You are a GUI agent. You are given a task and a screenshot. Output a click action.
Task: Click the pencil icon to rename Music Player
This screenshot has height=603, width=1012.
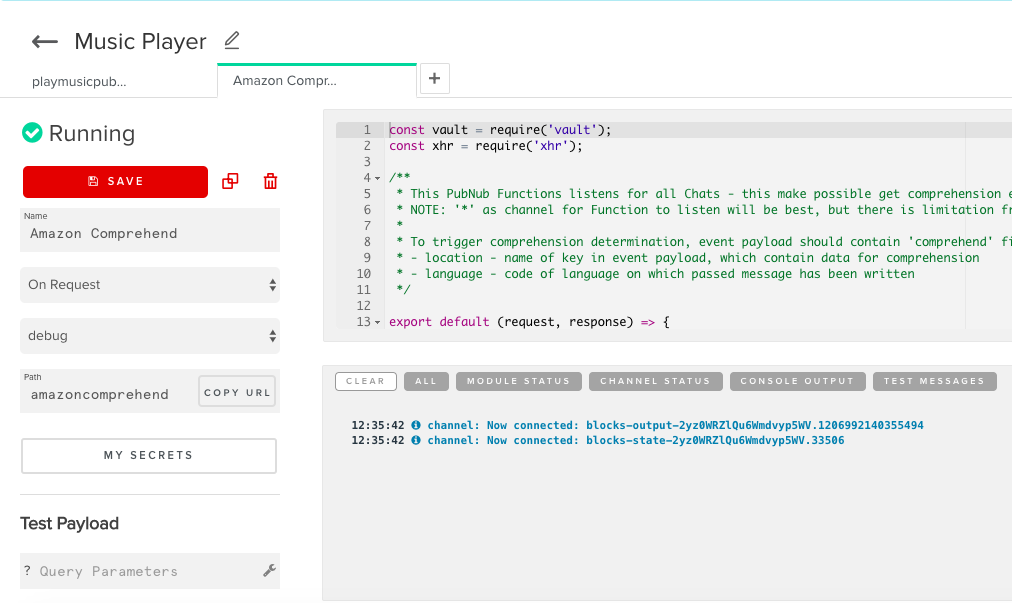[232, 41]
